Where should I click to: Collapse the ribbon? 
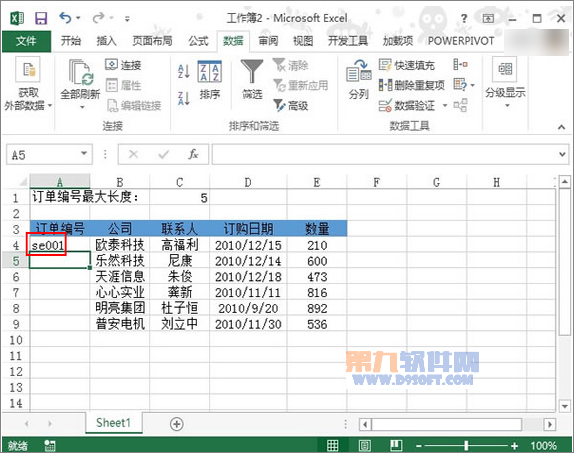tap(561, 127)
